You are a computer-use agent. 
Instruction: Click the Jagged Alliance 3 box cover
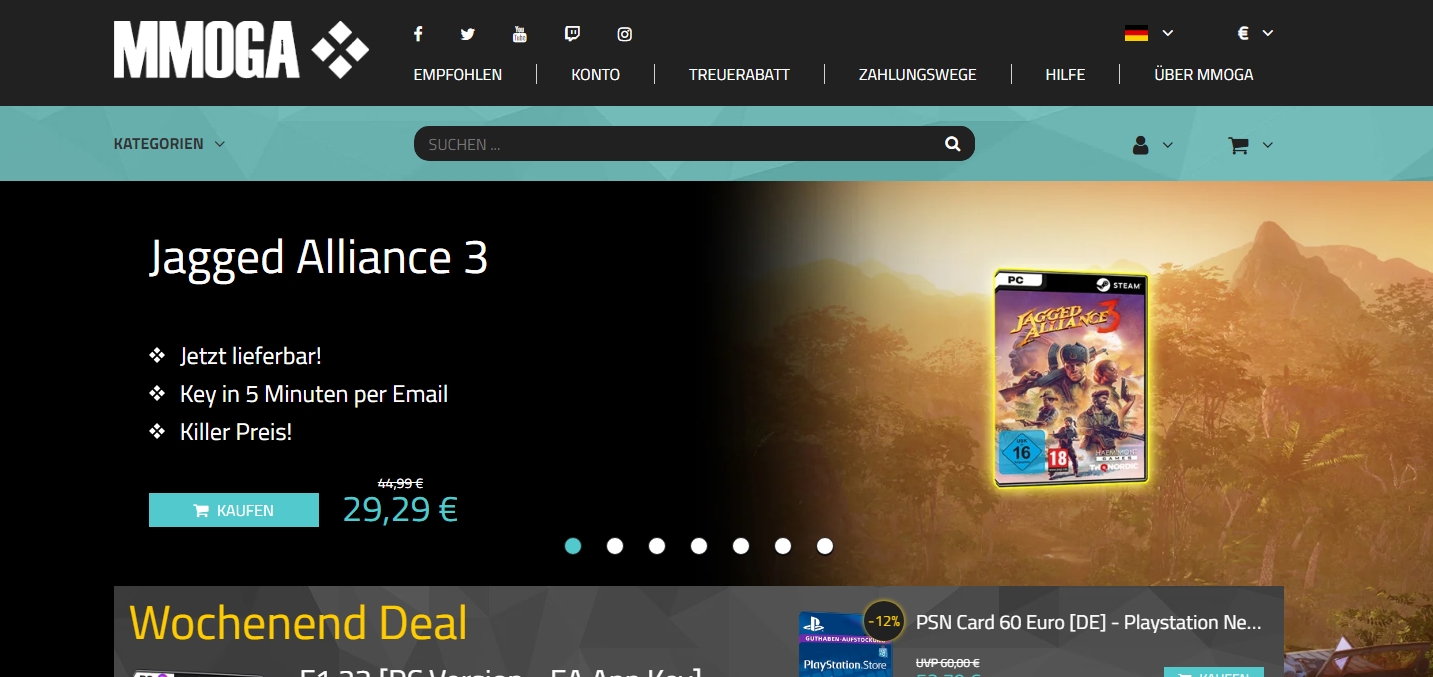point(1070,377)
